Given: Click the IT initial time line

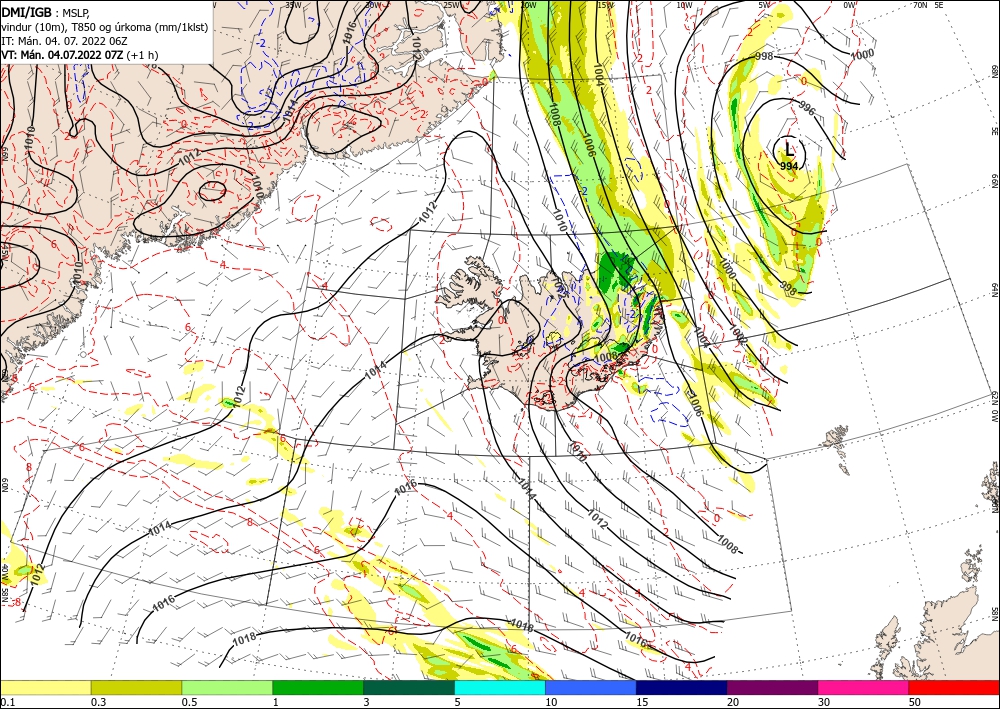Looking at the screenshot, I should point(64,41).
